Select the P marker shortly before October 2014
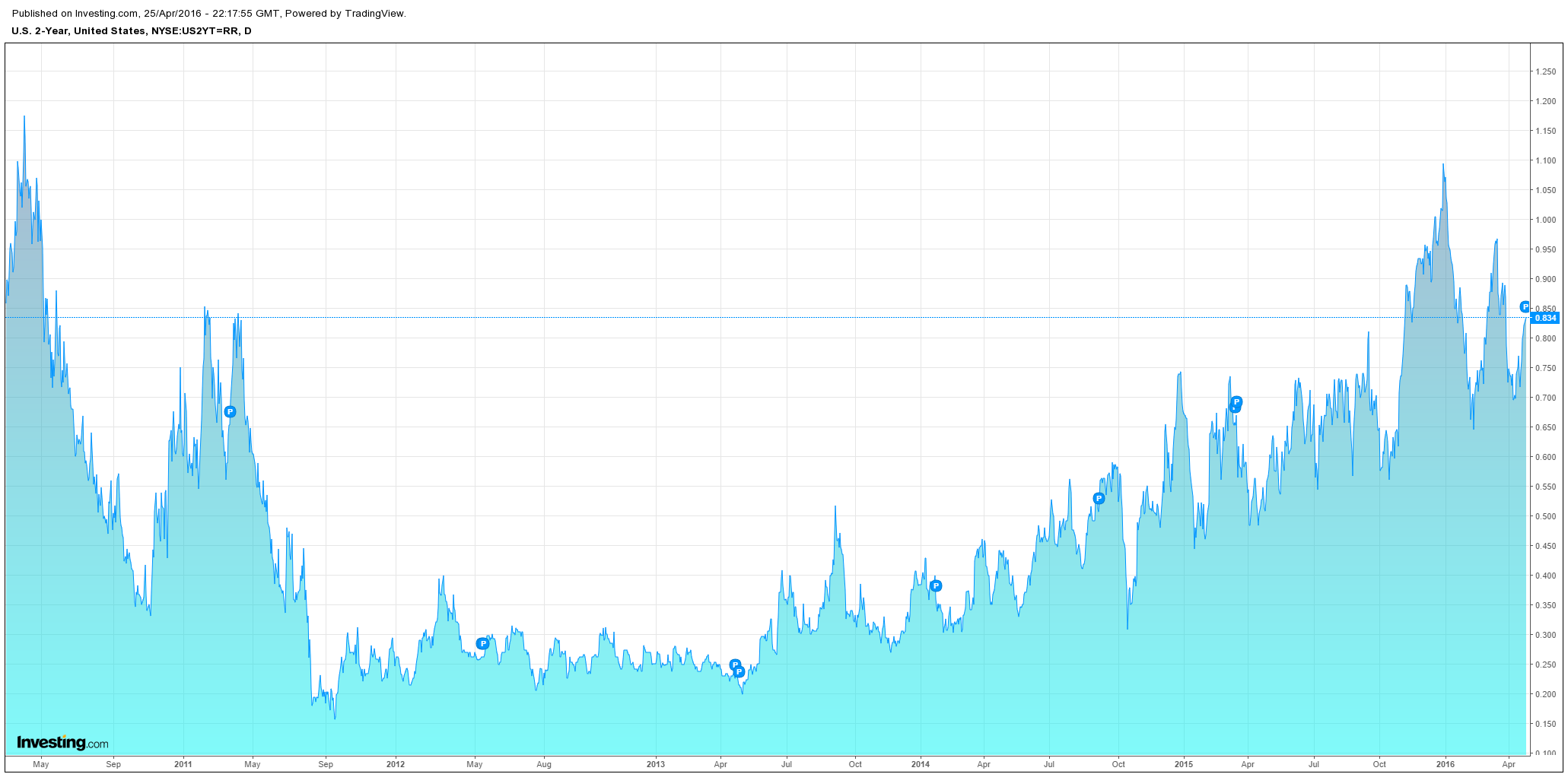Image resolution: width=1568 pixels, height=774 pixels. click(1099, 498)
